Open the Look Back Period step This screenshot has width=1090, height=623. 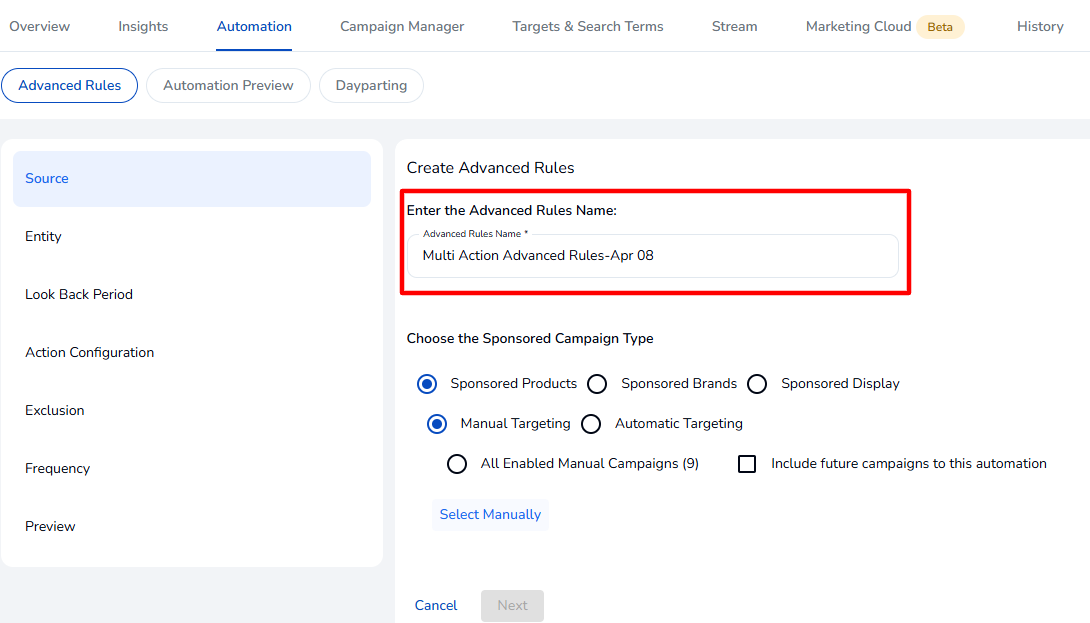point(79,294)
